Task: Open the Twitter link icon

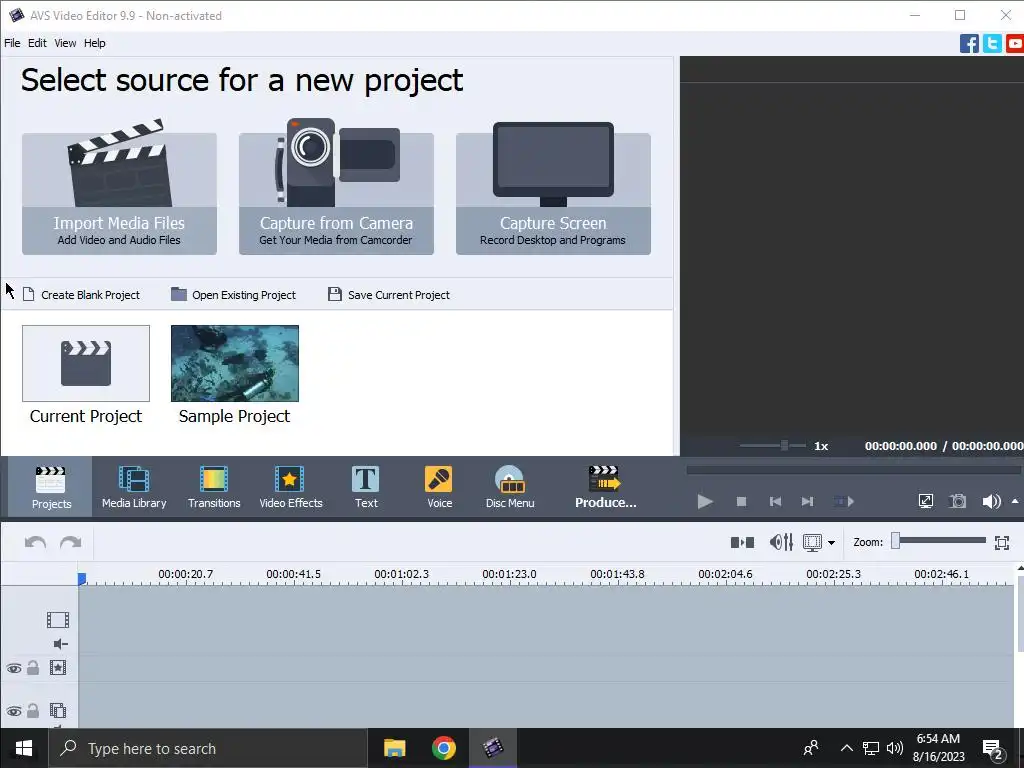Action: click(x=992, y=44)
